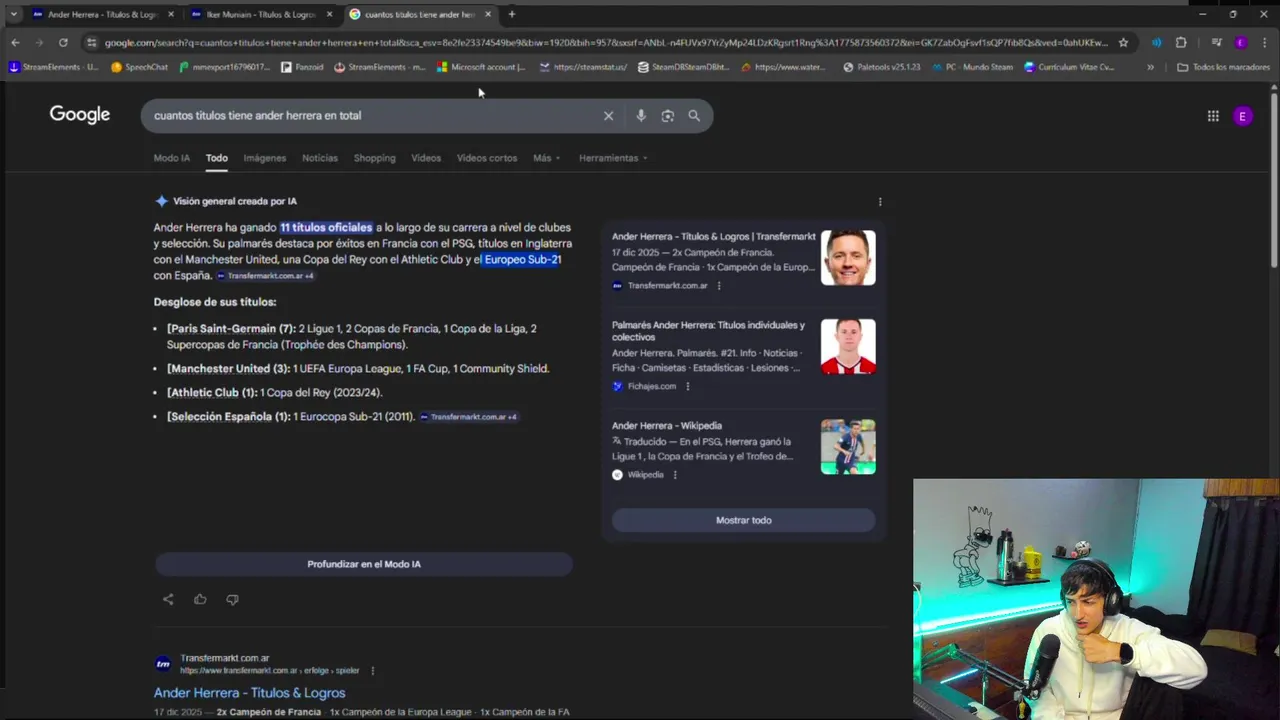Expand the Herramientas dropdown
Image resolution: width=1280 pixels, height=720 pixels.
click(613, 158)
